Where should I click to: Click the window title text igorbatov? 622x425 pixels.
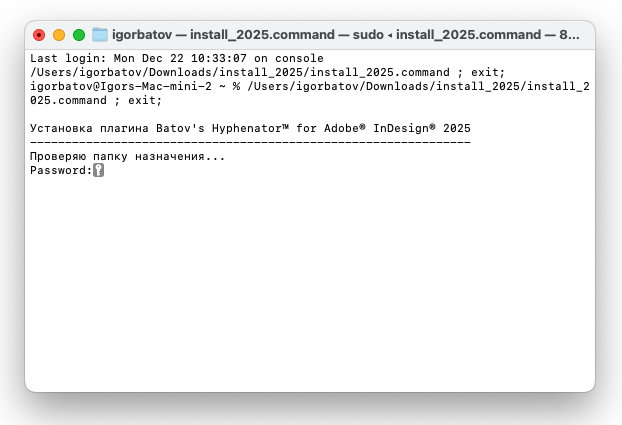(x=142, y=35)
